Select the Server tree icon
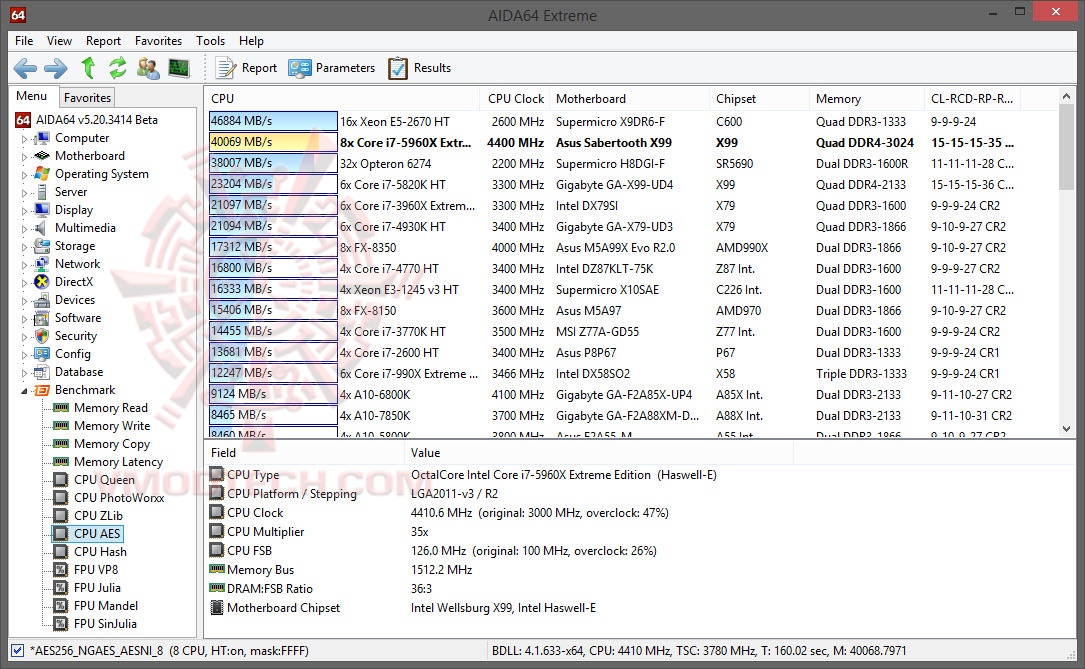Viewport: 1085px width, 669px height. pos(42,192)
